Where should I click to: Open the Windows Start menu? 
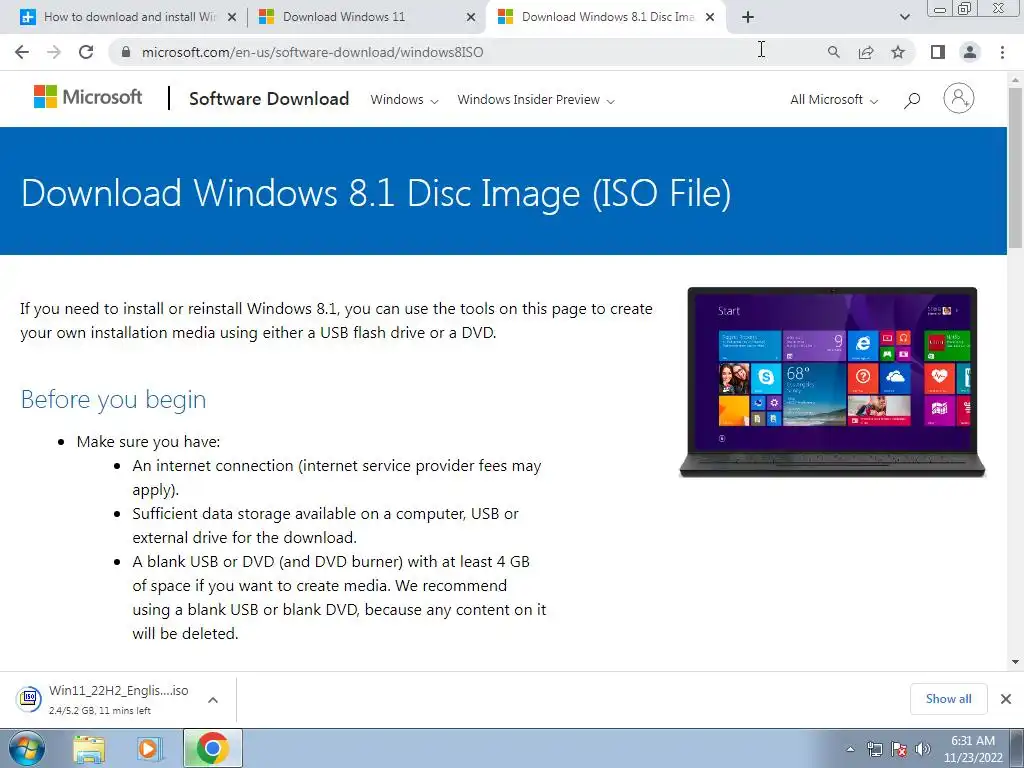click(27, 748)
